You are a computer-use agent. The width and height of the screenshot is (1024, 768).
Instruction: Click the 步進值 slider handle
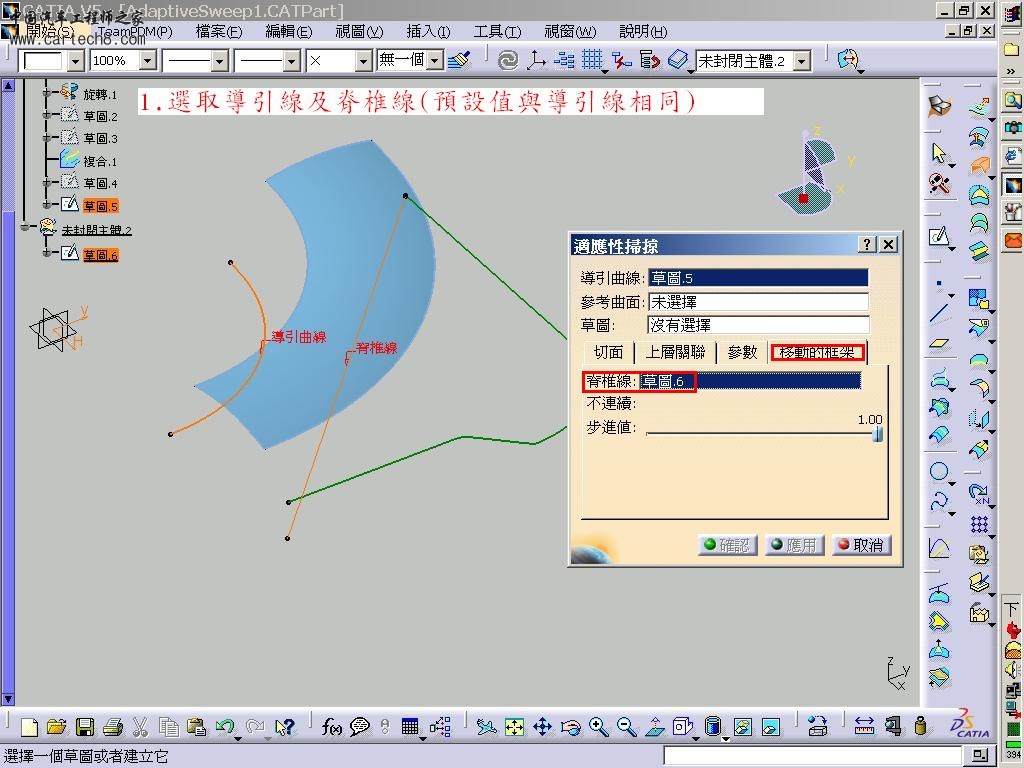point(877,433)
